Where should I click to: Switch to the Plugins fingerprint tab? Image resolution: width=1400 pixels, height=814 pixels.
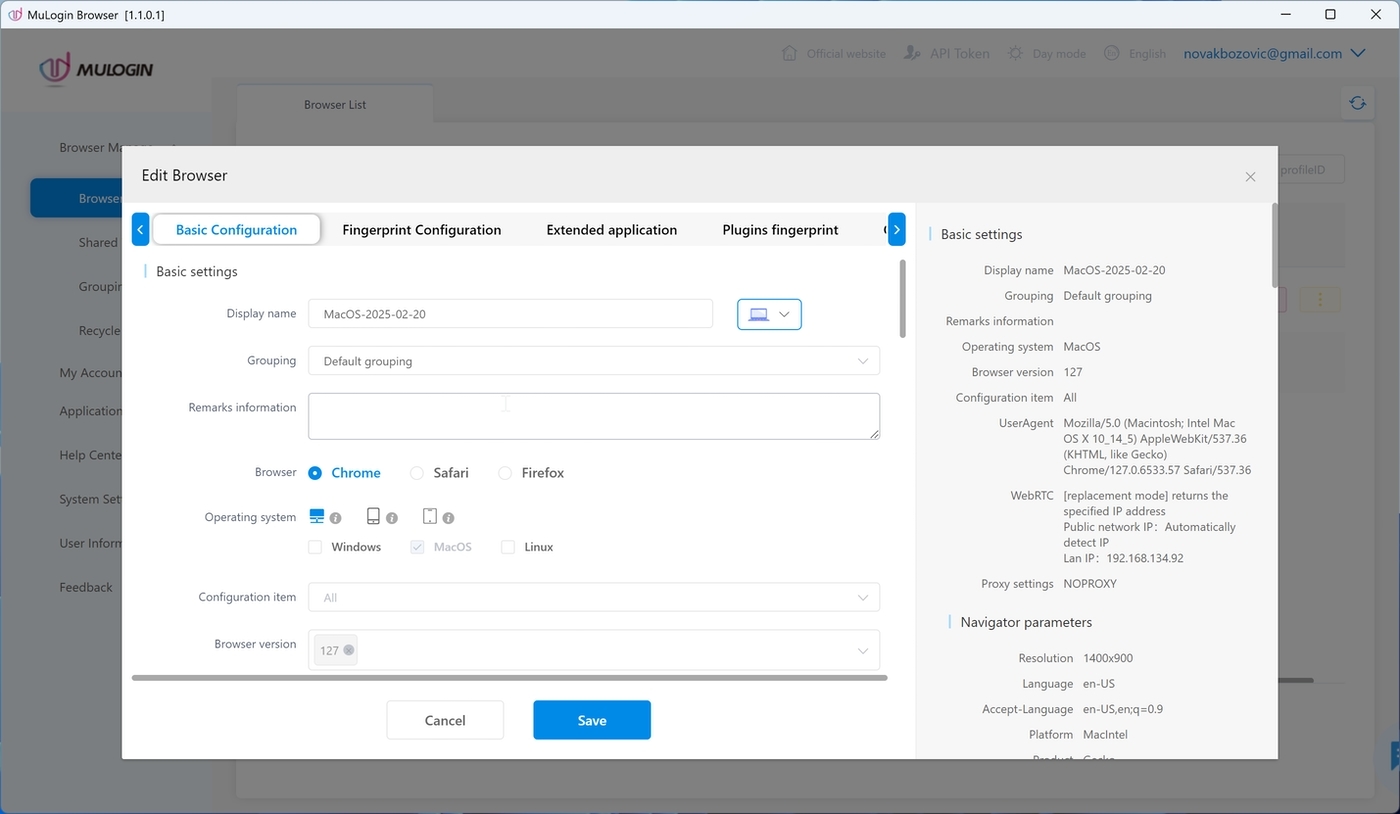click(781, 229)
